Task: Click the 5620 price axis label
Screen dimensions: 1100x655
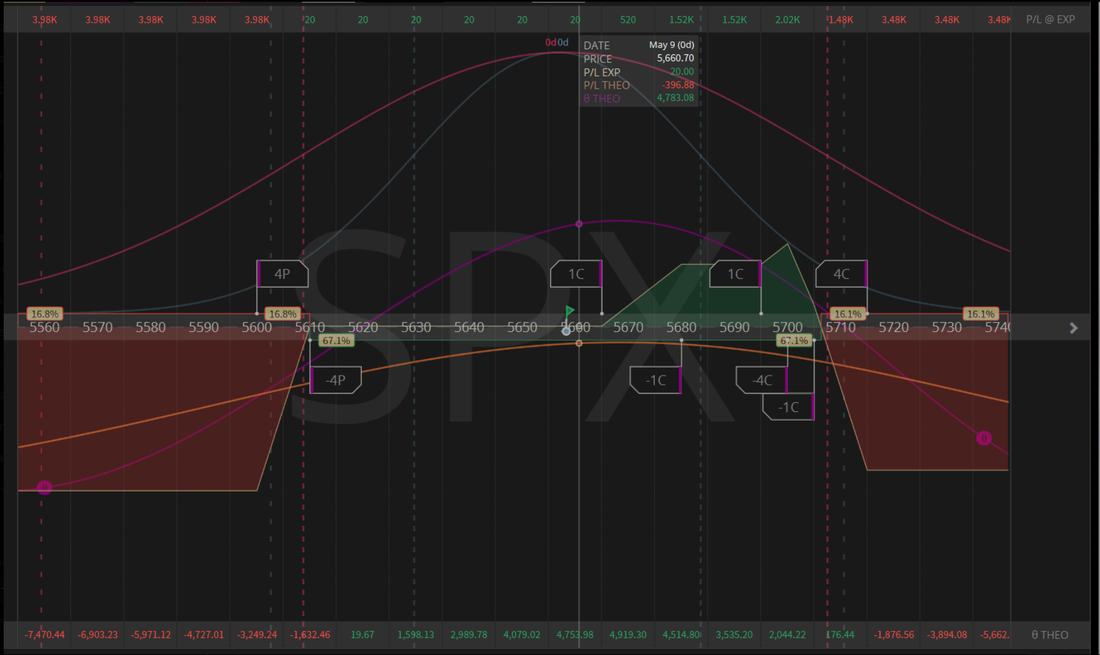Action: [x=363, y=328]
